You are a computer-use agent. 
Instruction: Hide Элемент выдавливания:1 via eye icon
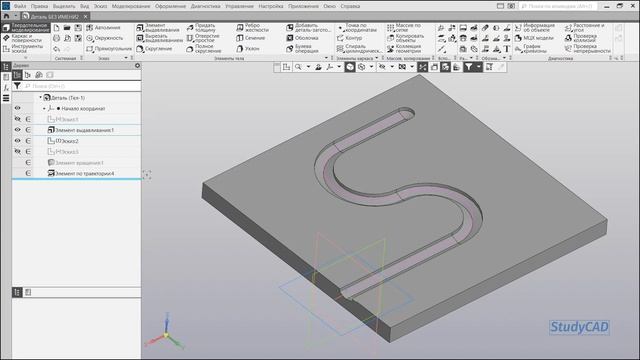click(x=18, y=130)
